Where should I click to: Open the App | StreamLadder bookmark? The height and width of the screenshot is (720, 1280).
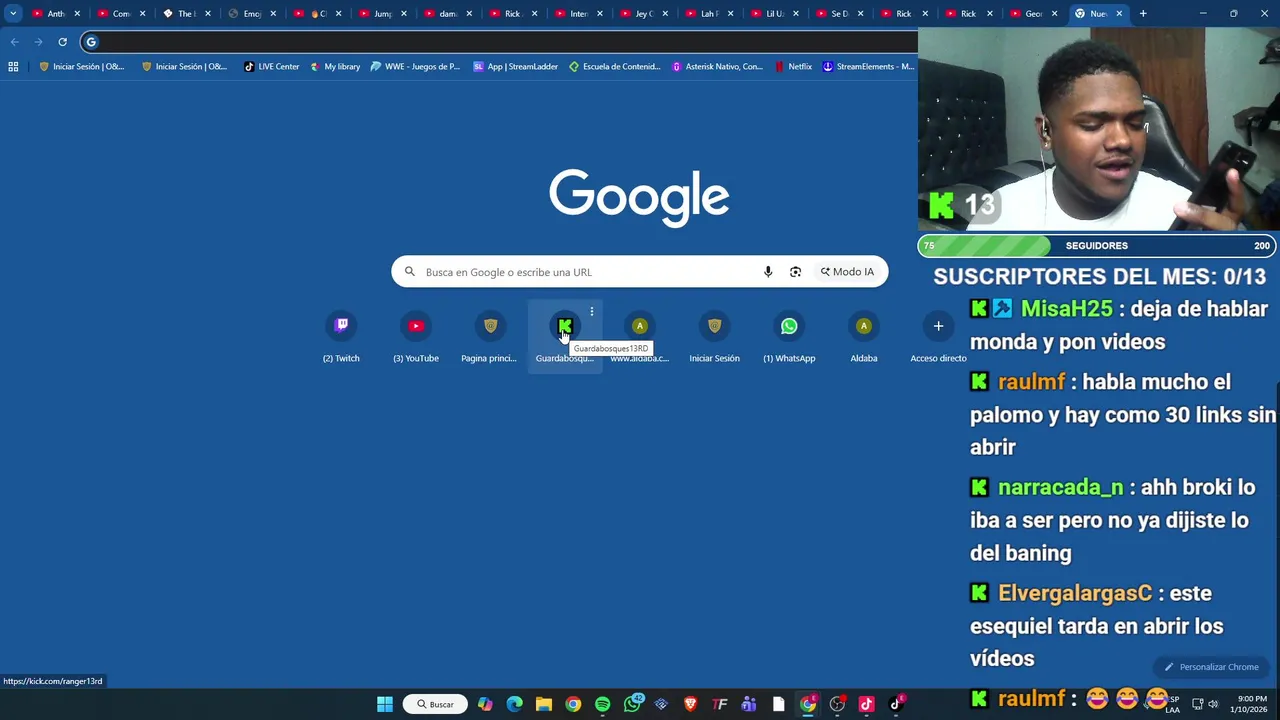pyautogui.click(x=515, y=66)
